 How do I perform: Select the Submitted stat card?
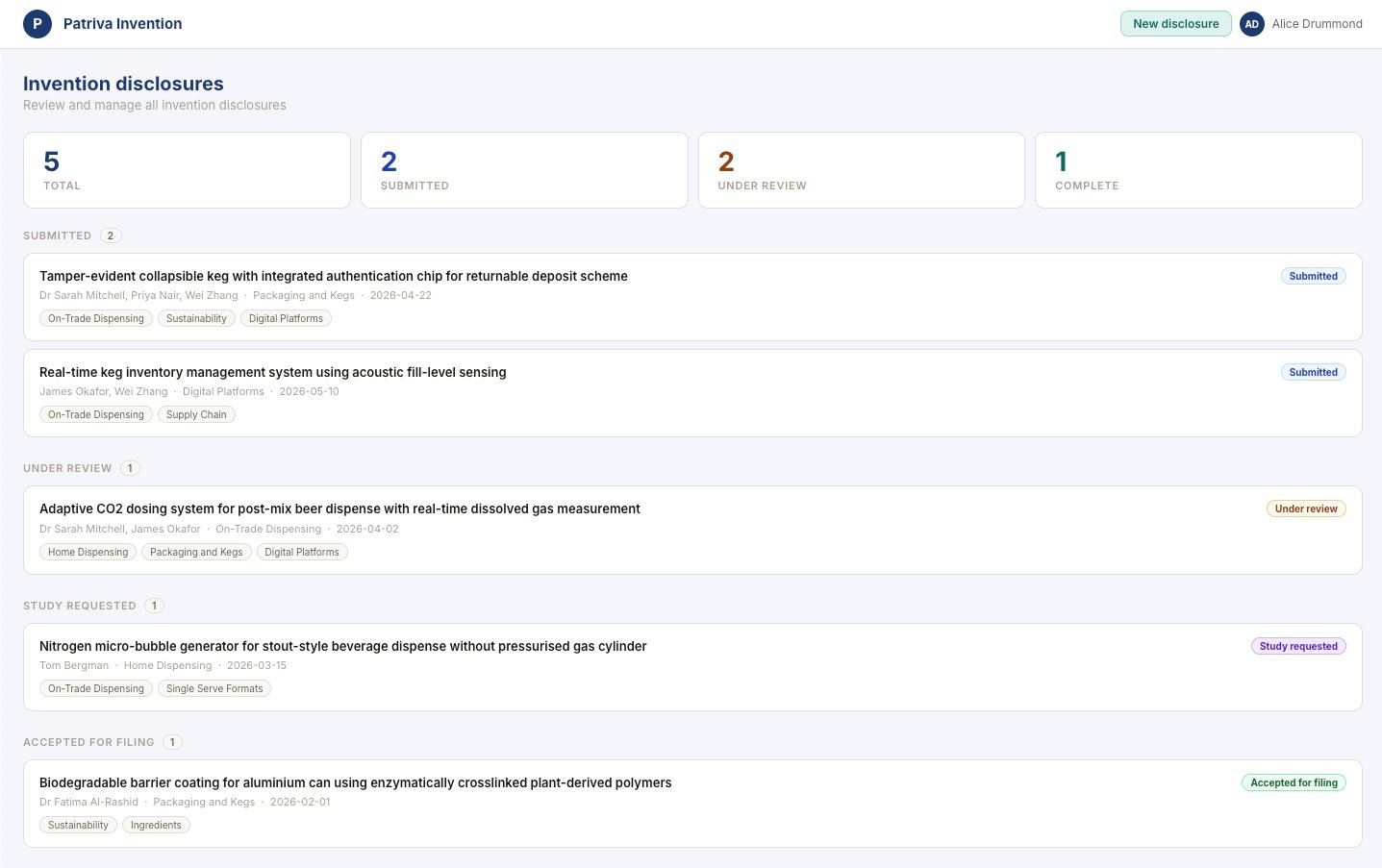[x=524, y=170]
